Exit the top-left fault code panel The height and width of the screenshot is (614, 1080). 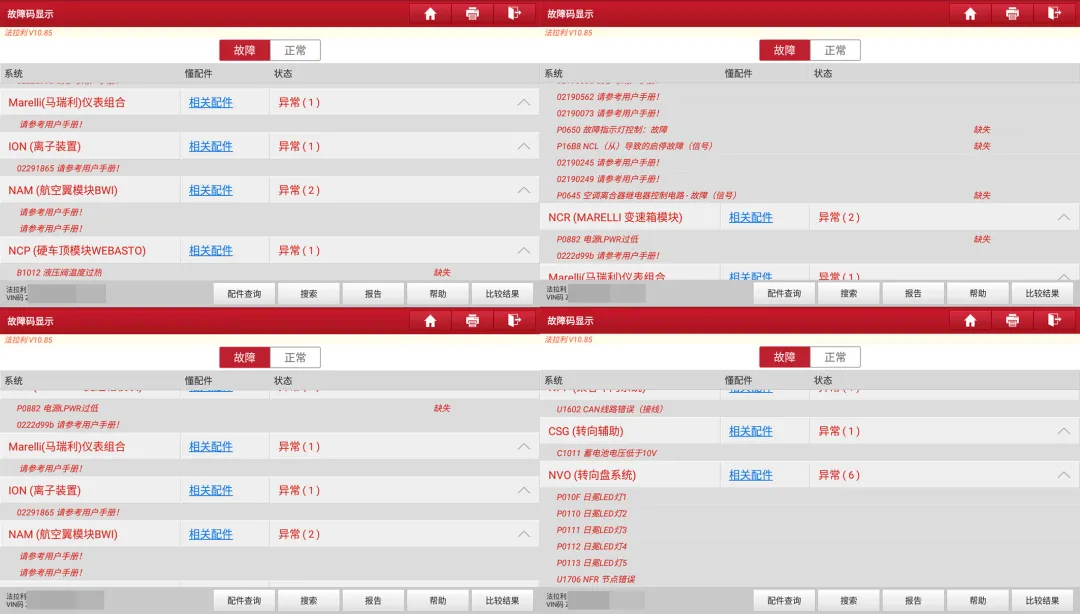click(x=514, y=14)
